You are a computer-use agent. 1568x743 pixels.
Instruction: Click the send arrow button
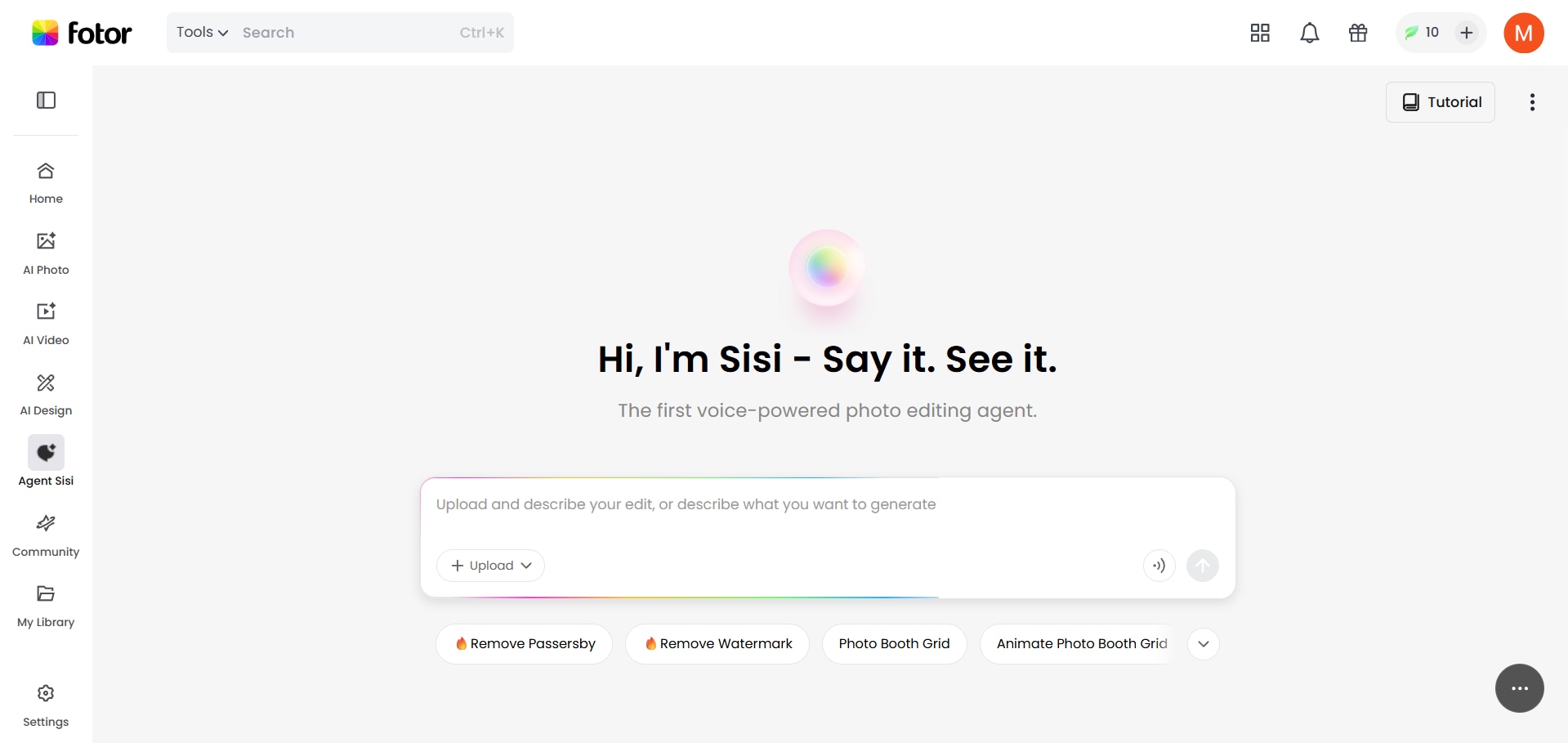[x=1202, y=566]
